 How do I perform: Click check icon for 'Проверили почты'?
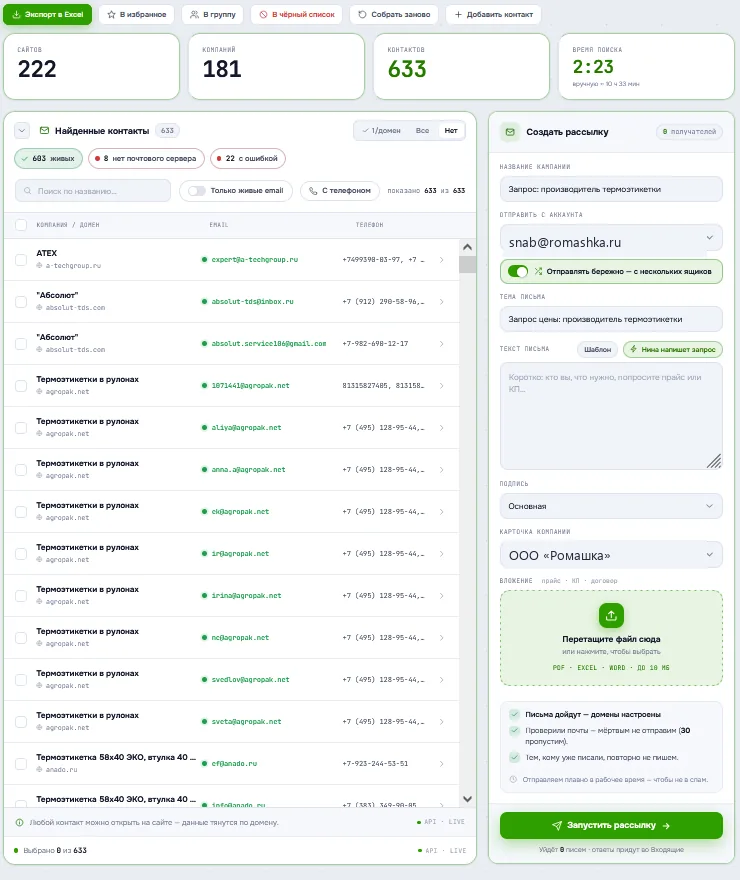coord(514,731)
